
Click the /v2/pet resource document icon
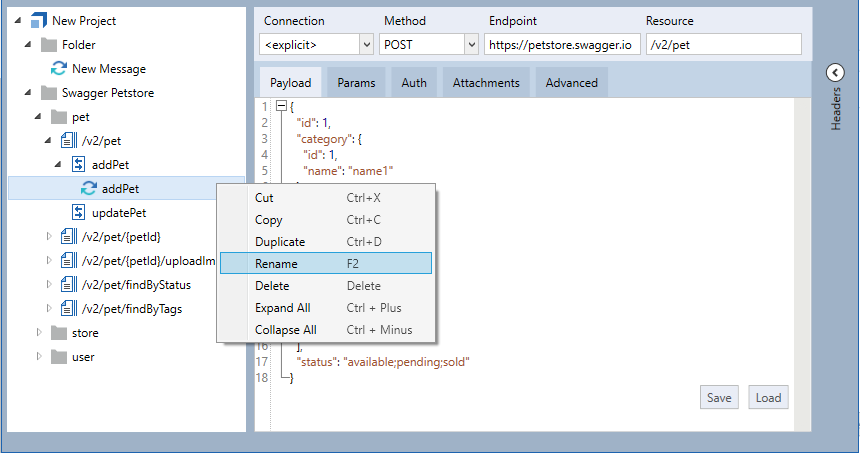point(69,141)
